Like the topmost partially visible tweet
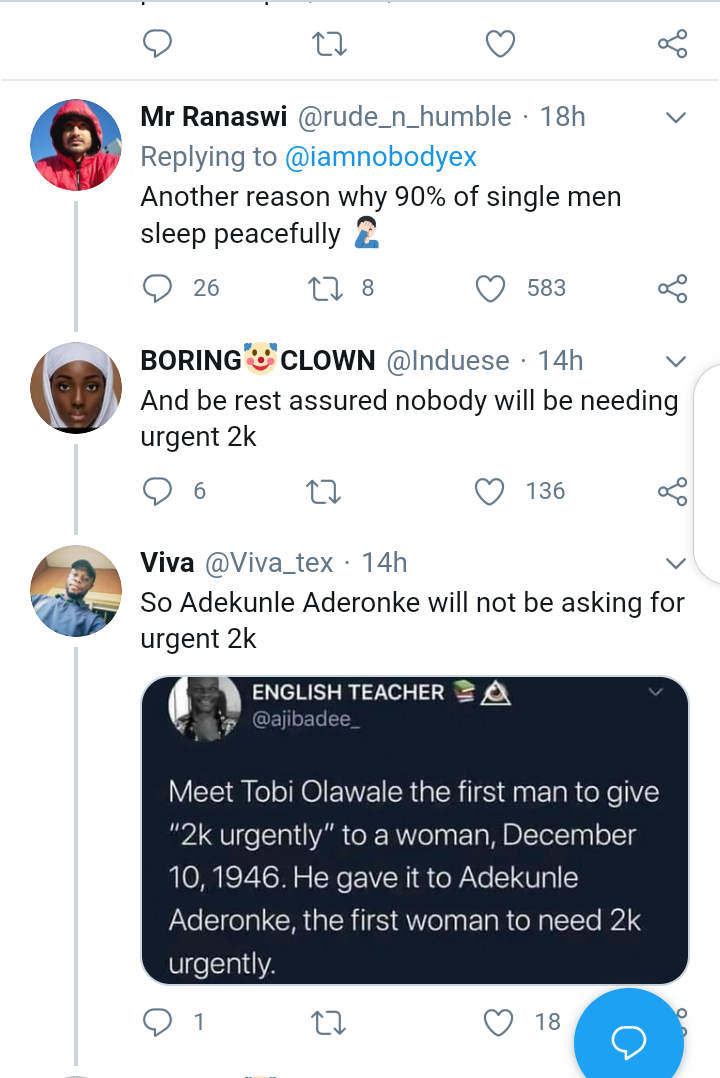The image size is (720, 1078). coord(500,44)
